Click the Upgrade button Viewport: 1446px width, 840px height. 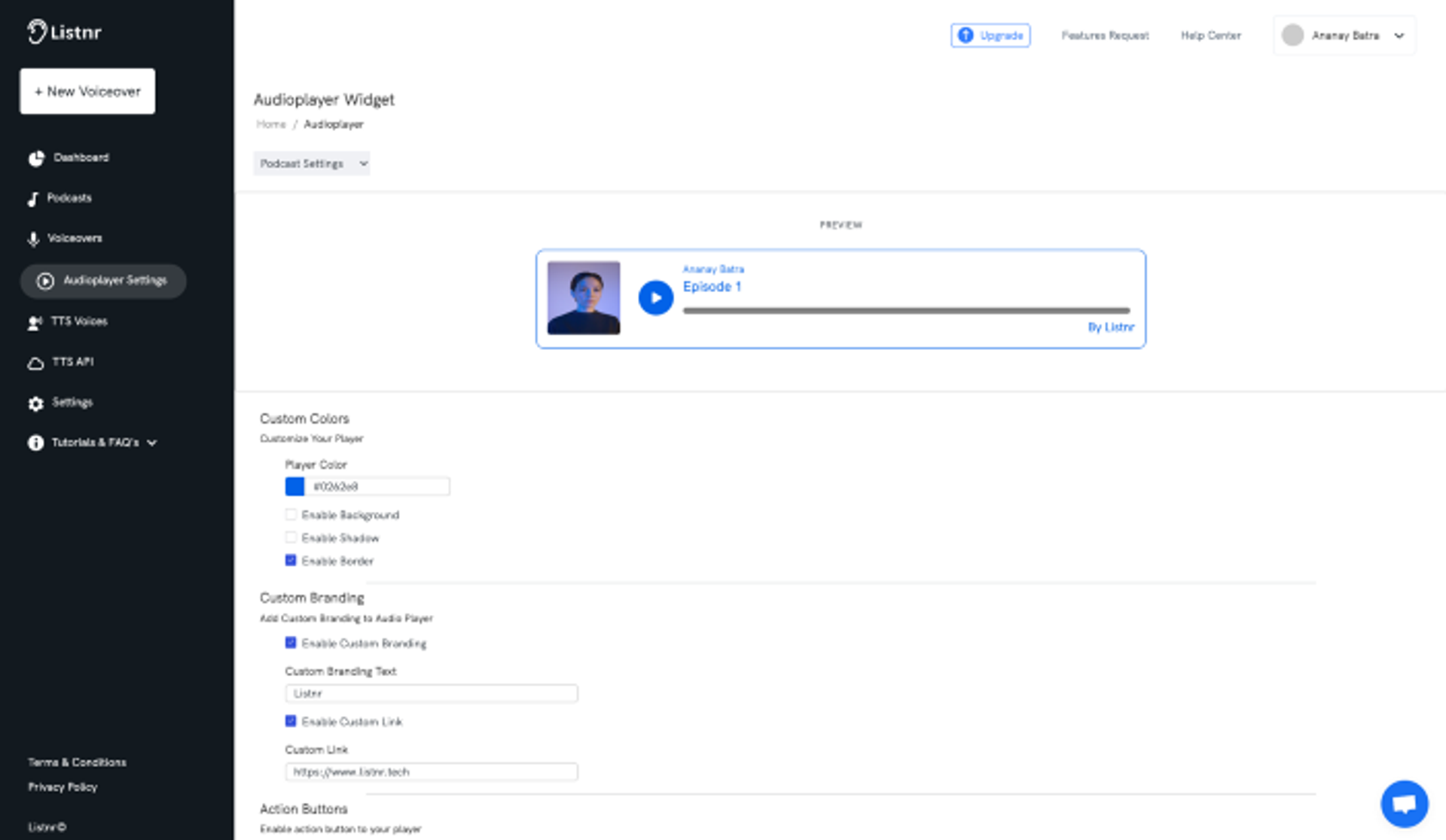(990, 35)
